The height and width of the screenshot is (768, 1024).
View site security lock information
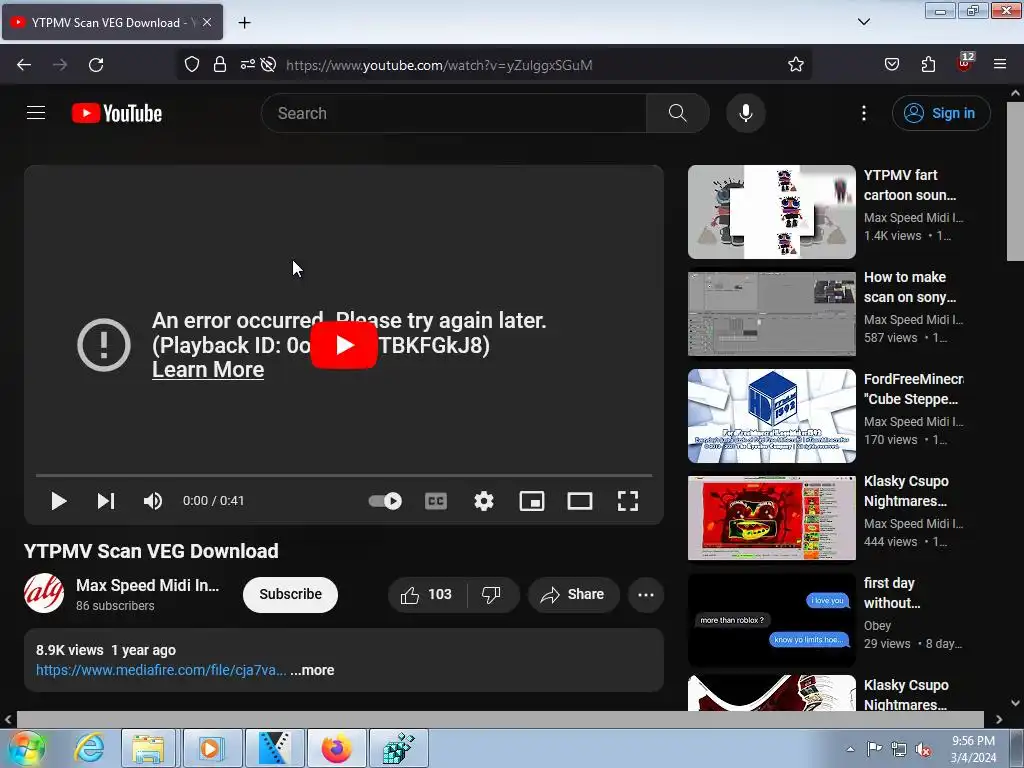(220, 65)
